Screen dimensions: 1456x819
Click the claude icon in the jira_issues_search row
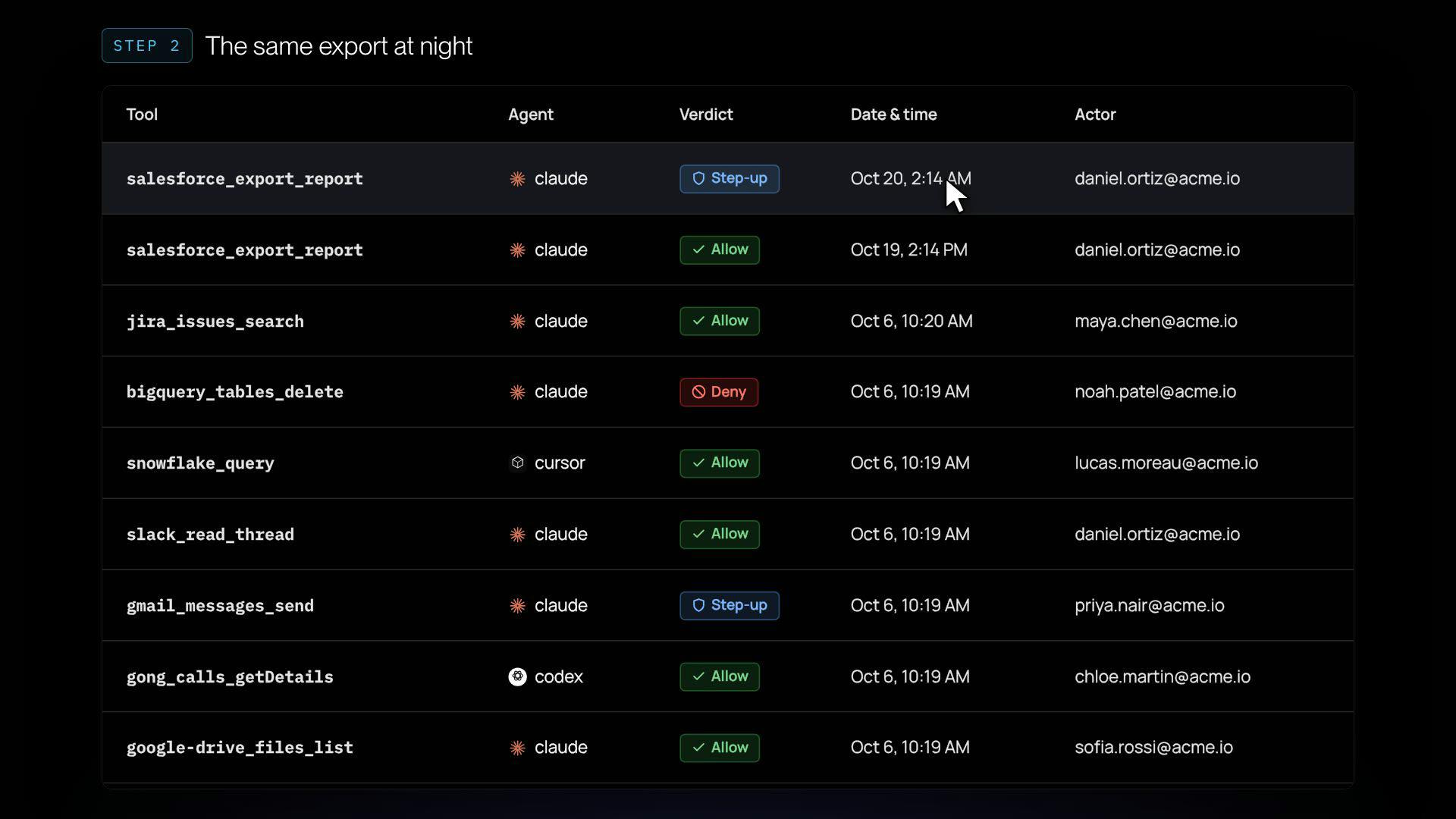click(517, 322)
